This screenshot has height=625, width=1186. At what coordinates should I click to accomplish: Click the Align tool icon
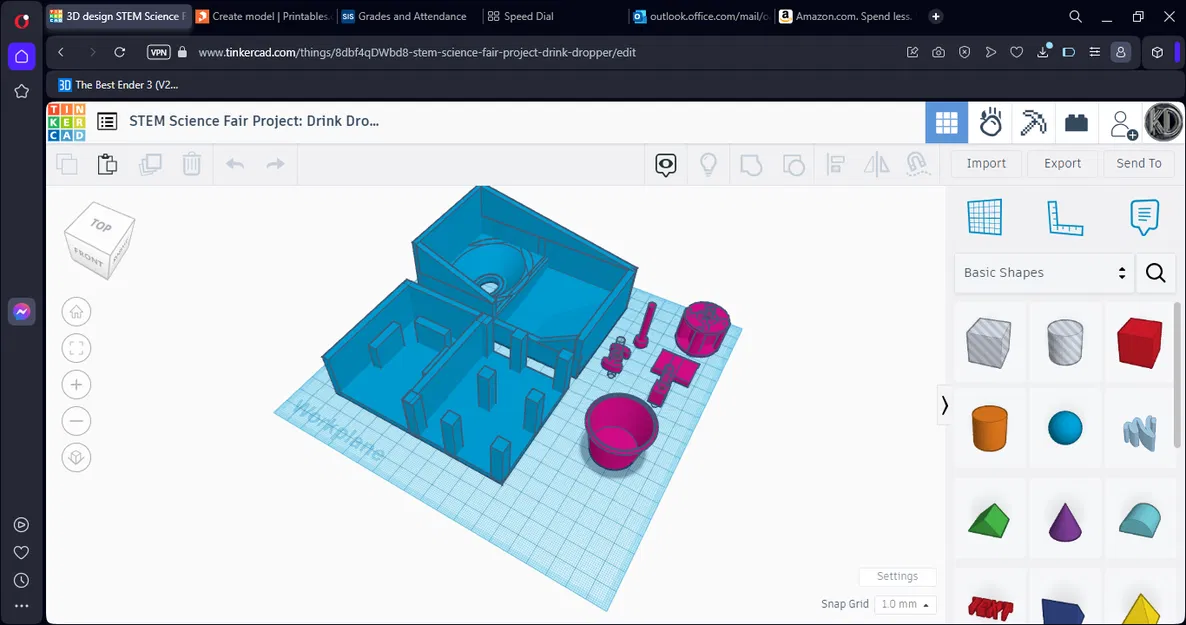(836, 164)
